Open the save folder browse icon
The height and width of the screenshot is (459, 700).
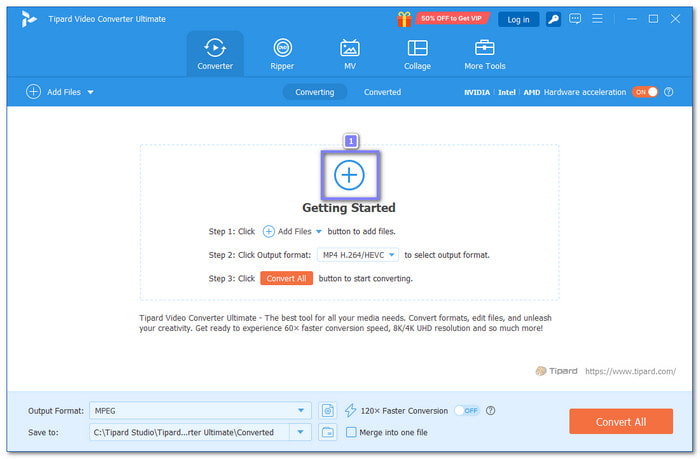328,432
